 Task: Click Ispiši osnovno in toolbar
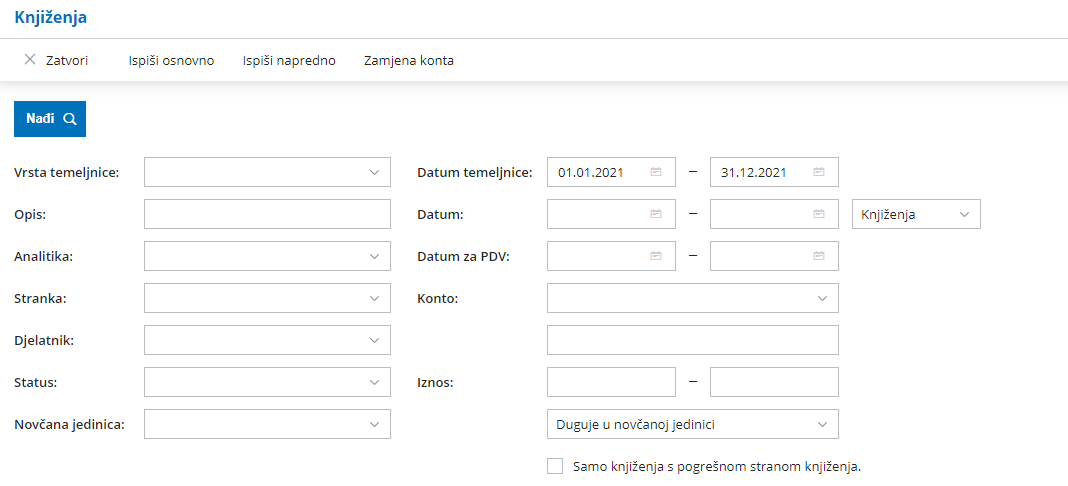pos(172,61)
